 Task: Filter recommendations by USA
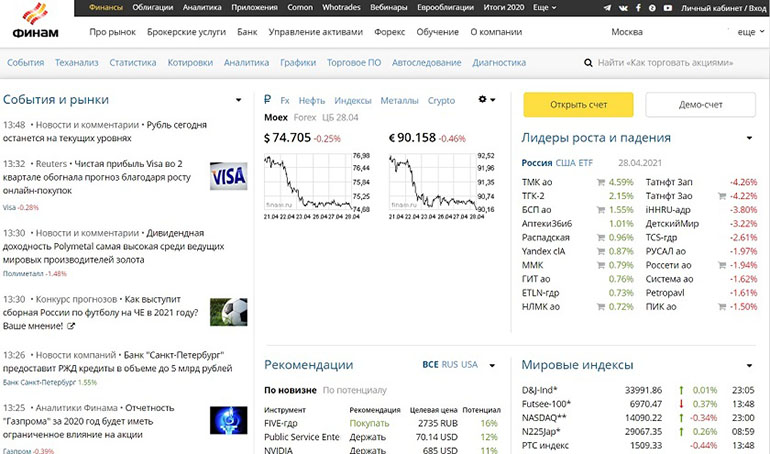(469, 365)
